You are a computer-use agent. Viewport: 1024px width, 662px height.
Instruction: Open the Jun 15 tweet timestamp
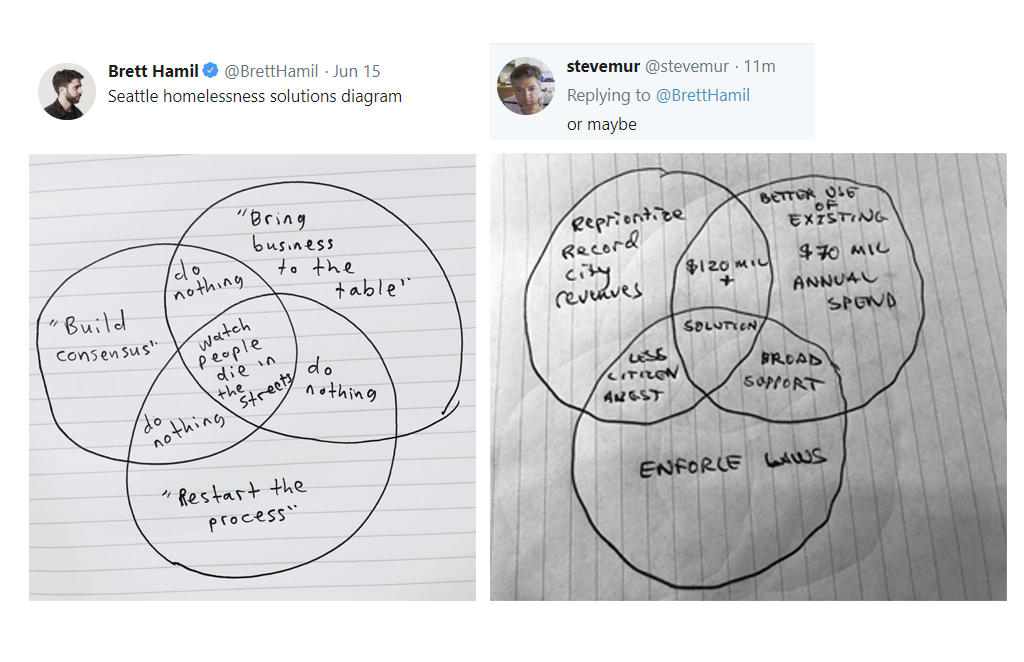357,71
